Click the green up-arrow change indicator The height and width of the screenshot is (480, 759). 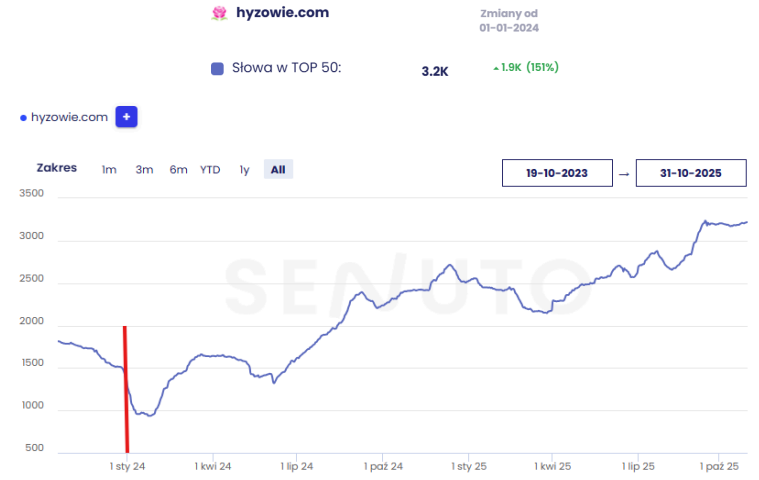tap(496, 68)
